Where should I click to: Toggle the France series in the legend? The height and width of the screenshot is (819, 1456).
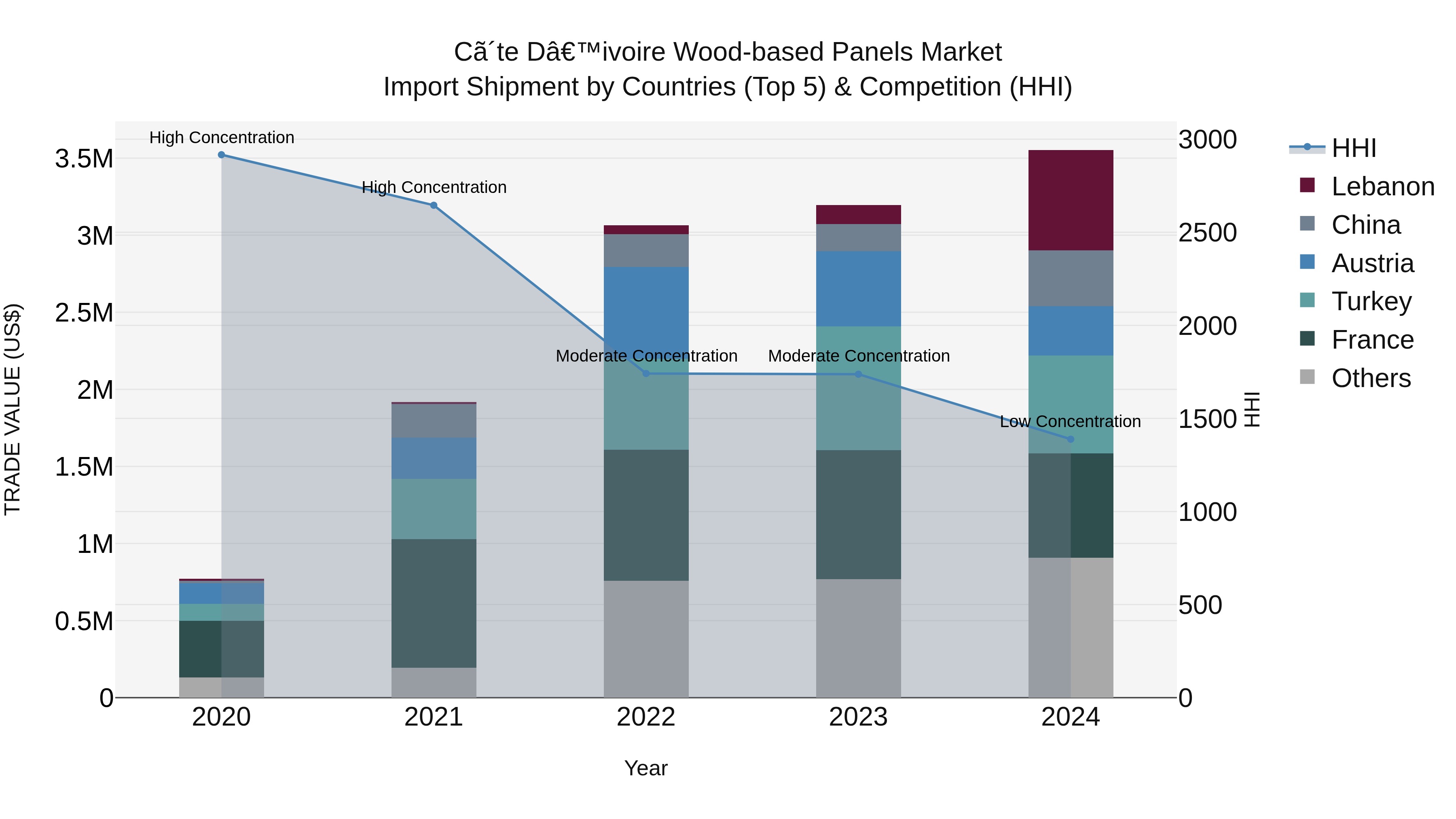(x=1357, y=339)
